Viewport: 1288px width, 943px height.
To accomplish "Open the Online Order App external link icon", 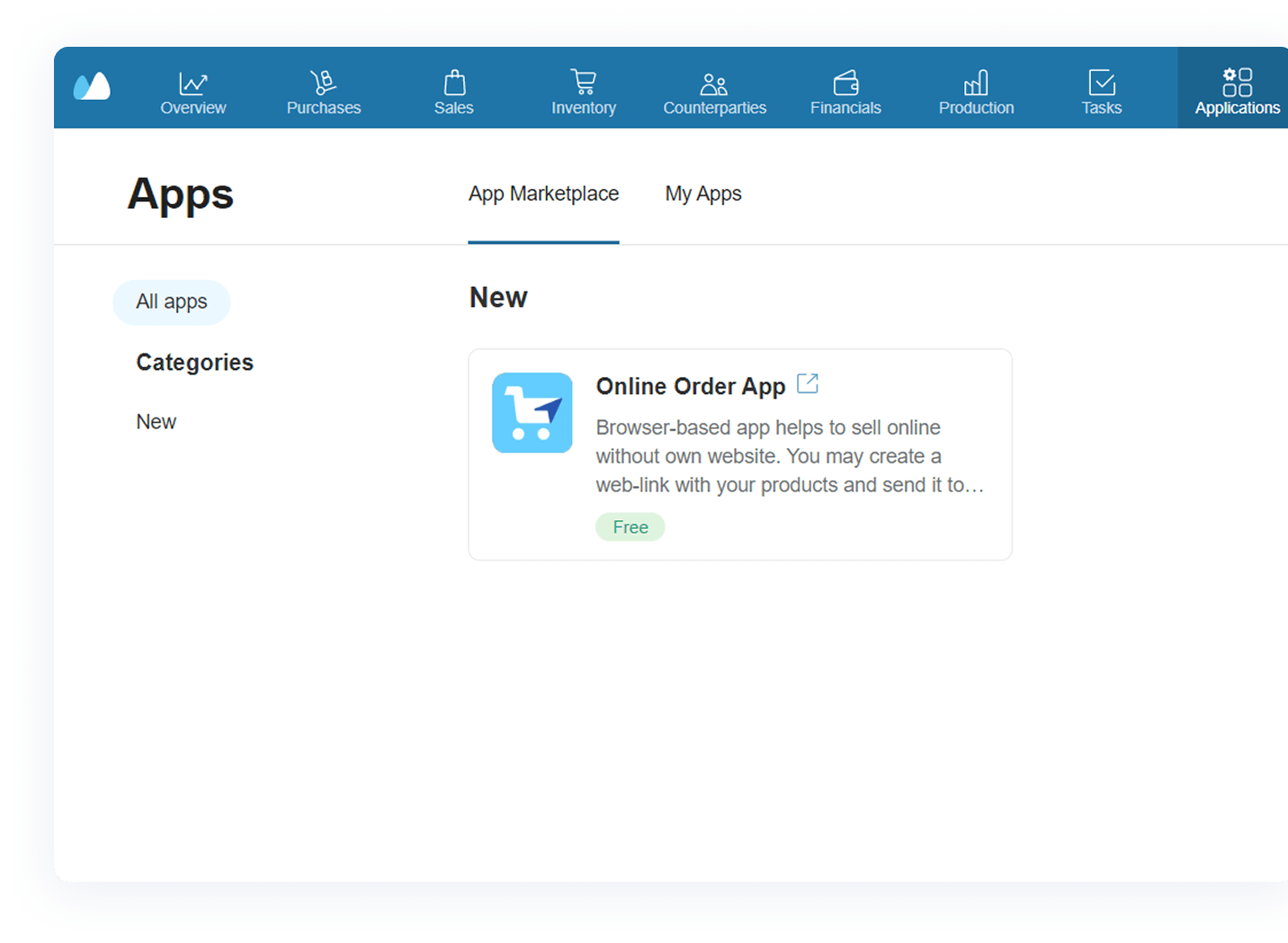I will click(808, 383).
